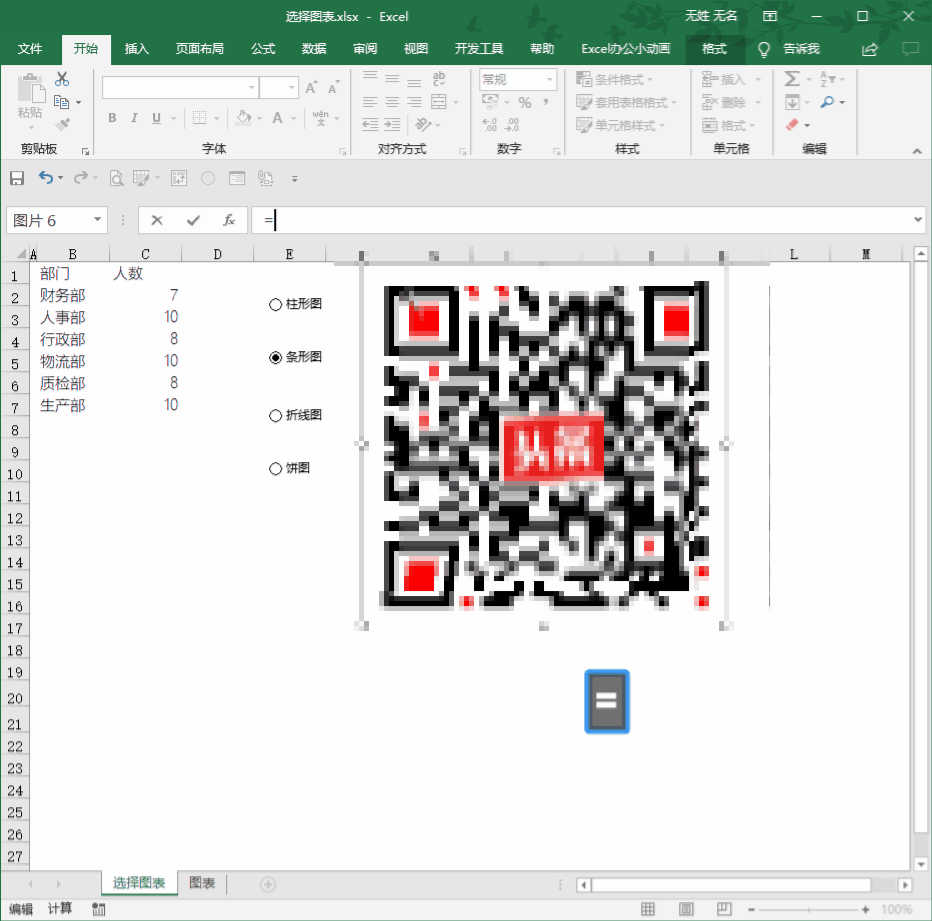Open the font name dropdown
Image resolution: width=932 pixels, height=921 pixels.
click(x=252, y=87)
